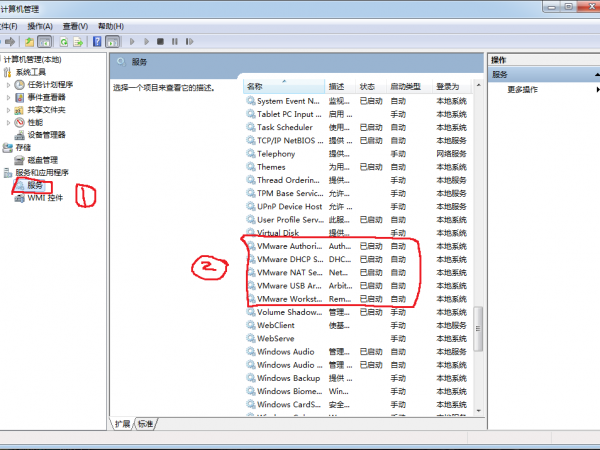The height and width of the screenshot is (450, 600).
Task: Expand the 共享文件夹 tree node arrow
Action: click(9, 110)
